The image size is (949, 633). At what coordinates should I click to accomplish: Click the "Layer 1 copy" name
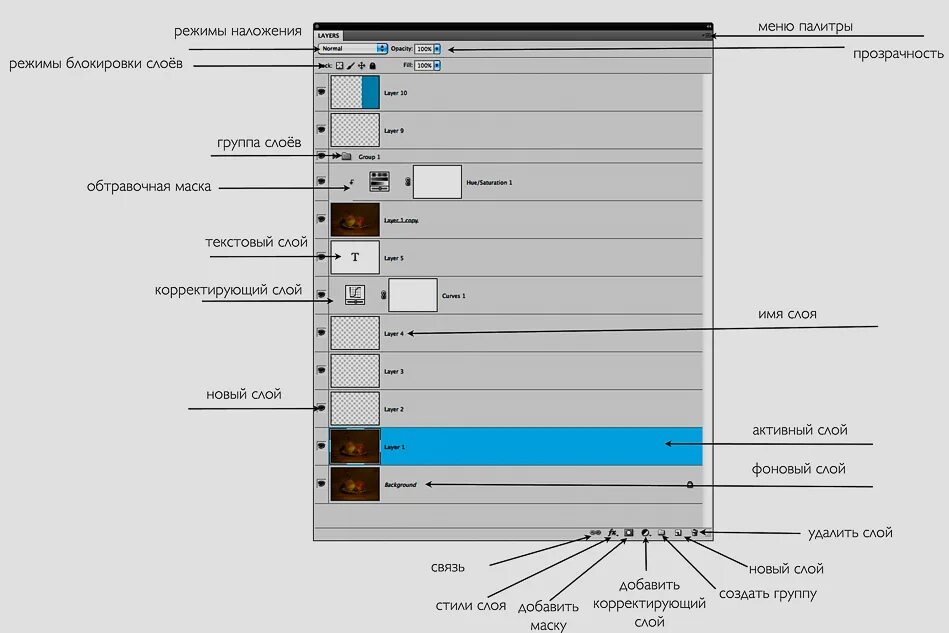click(x=401, y=220)
